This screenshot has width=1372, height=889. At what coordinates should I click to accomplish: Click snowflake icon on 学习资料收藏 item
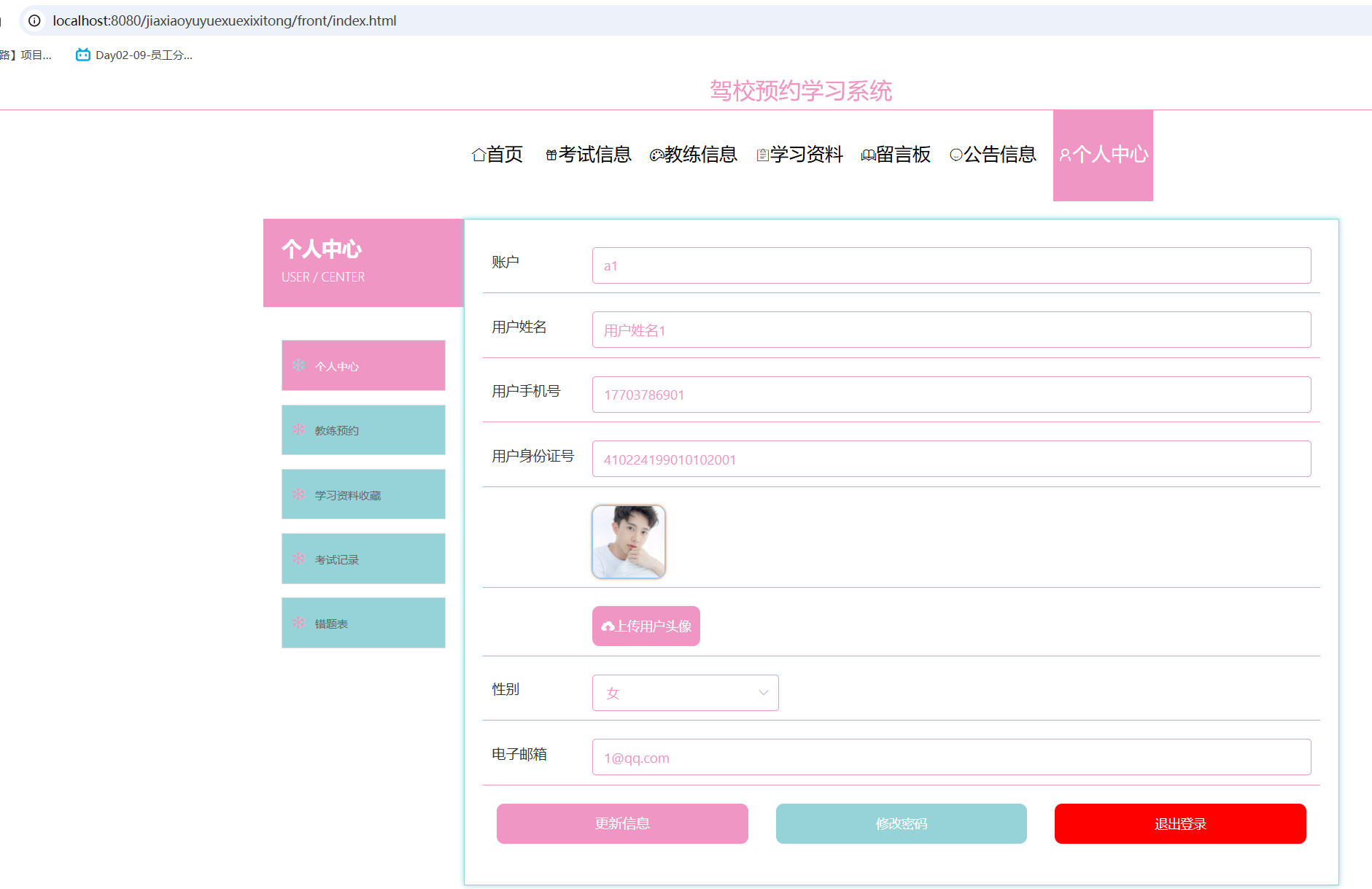pos(298,494)
